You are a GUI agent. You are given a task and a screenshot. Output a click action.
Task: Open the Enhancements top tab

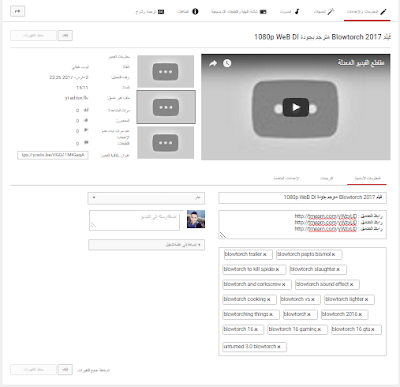[x=324, y=12]
